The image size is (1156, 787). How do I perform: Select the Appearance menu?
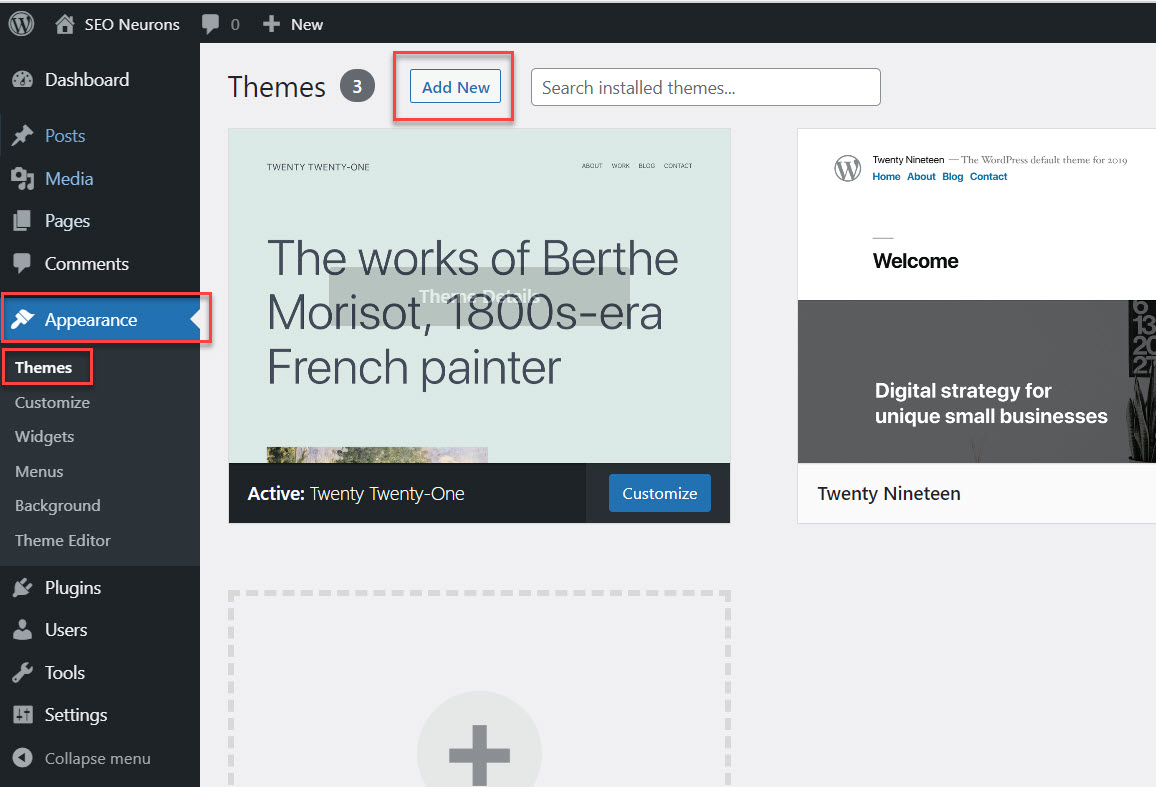(x=100, y=319)
